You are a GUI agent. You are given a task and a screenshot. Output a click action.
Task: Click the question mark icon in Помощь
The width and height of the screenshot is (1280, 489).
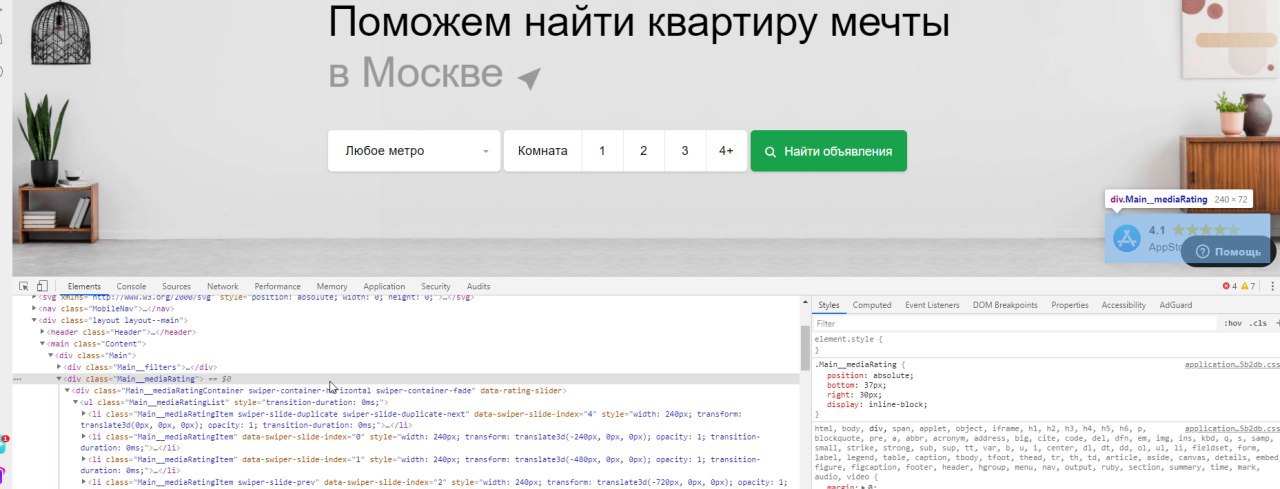point(1203,252)
